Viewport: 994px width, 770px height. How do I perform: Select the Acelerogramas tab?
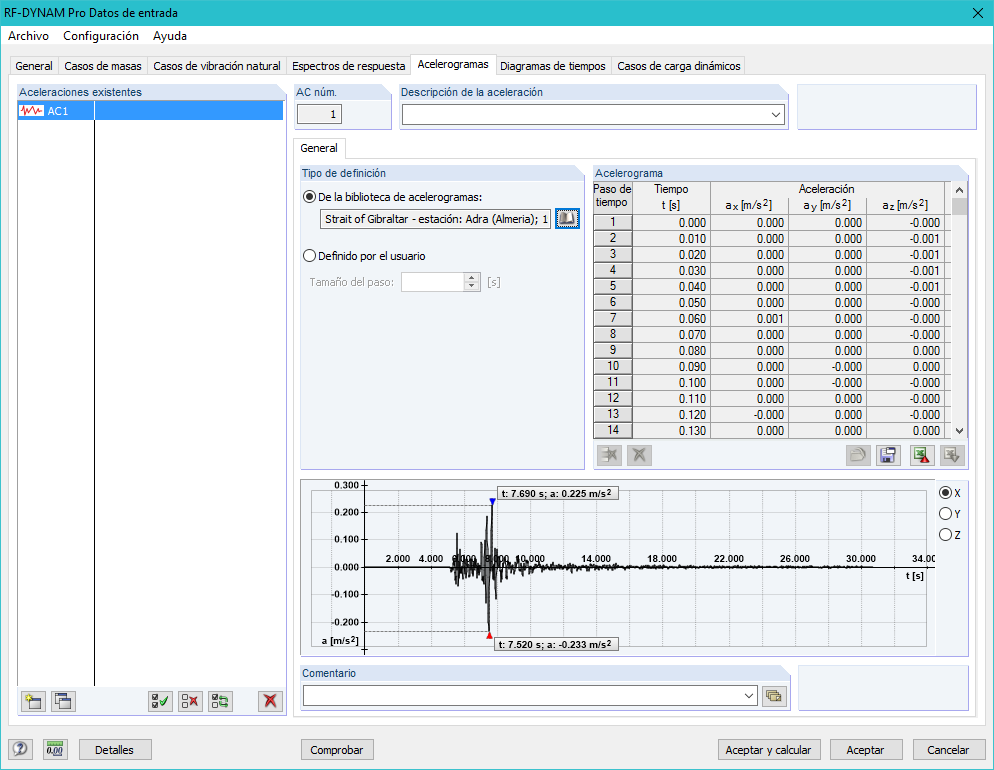pyautogui.click(x=453, y=65)
